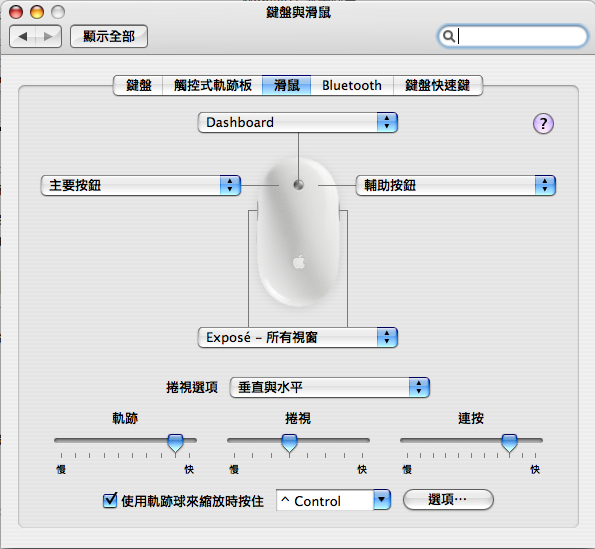
Task: Select the 滑鼠 tab
Action: coord(286,85)
